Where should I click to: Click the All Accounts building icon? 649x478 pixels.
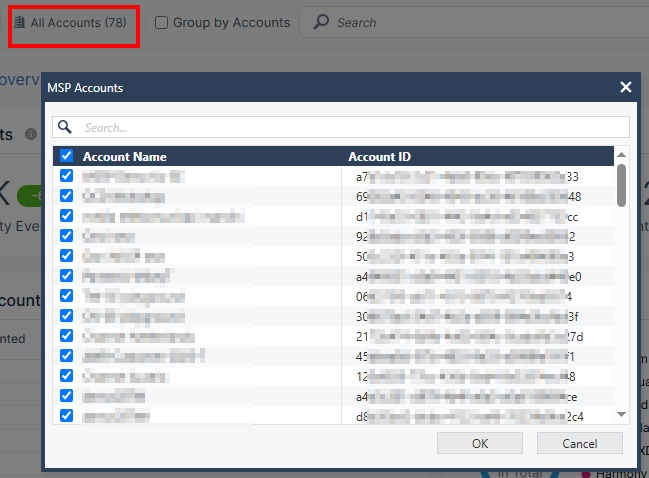tap(19, 22)
